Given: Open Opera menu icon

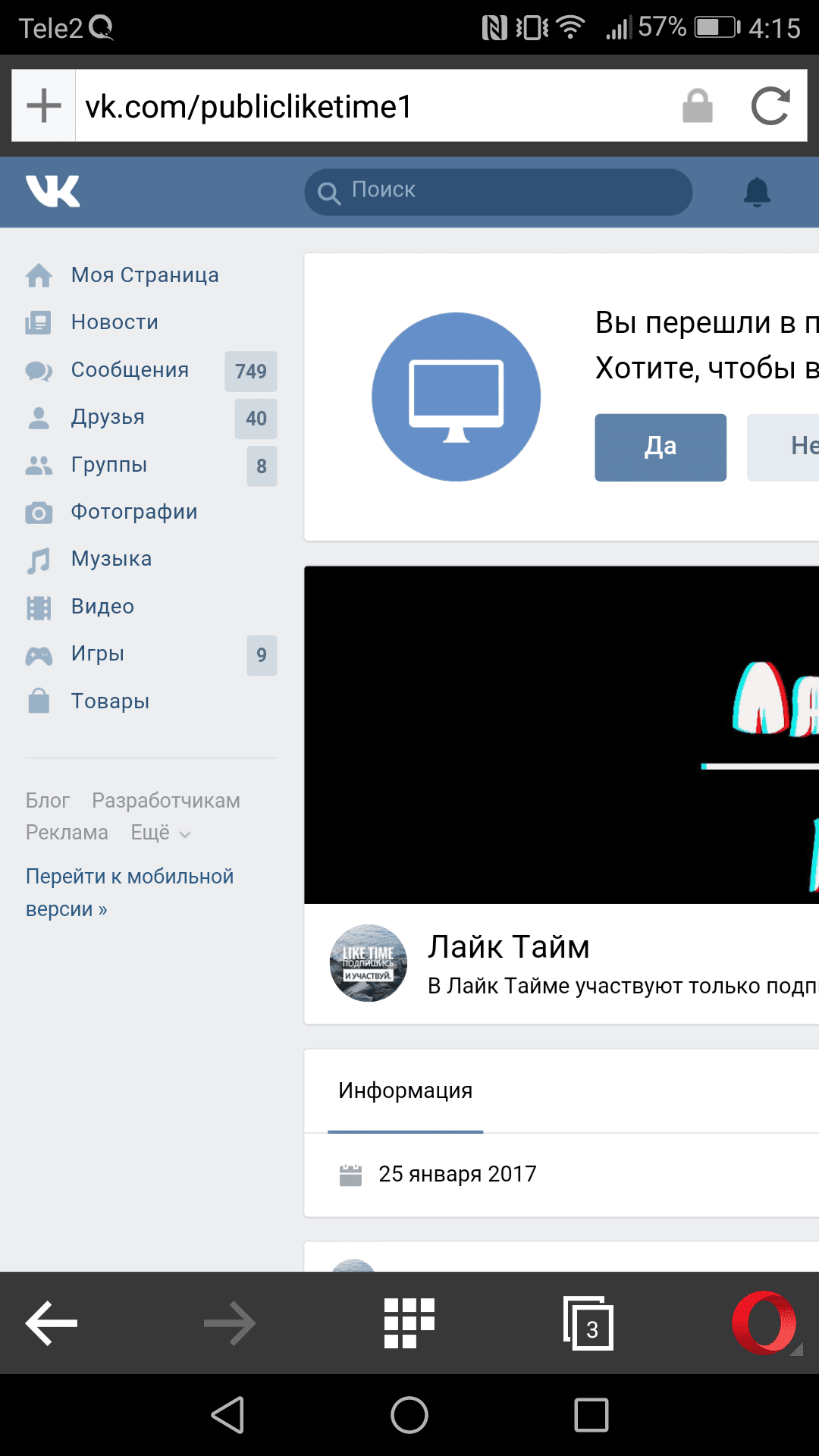Looking at the screenshot, I should (764, 1323).
